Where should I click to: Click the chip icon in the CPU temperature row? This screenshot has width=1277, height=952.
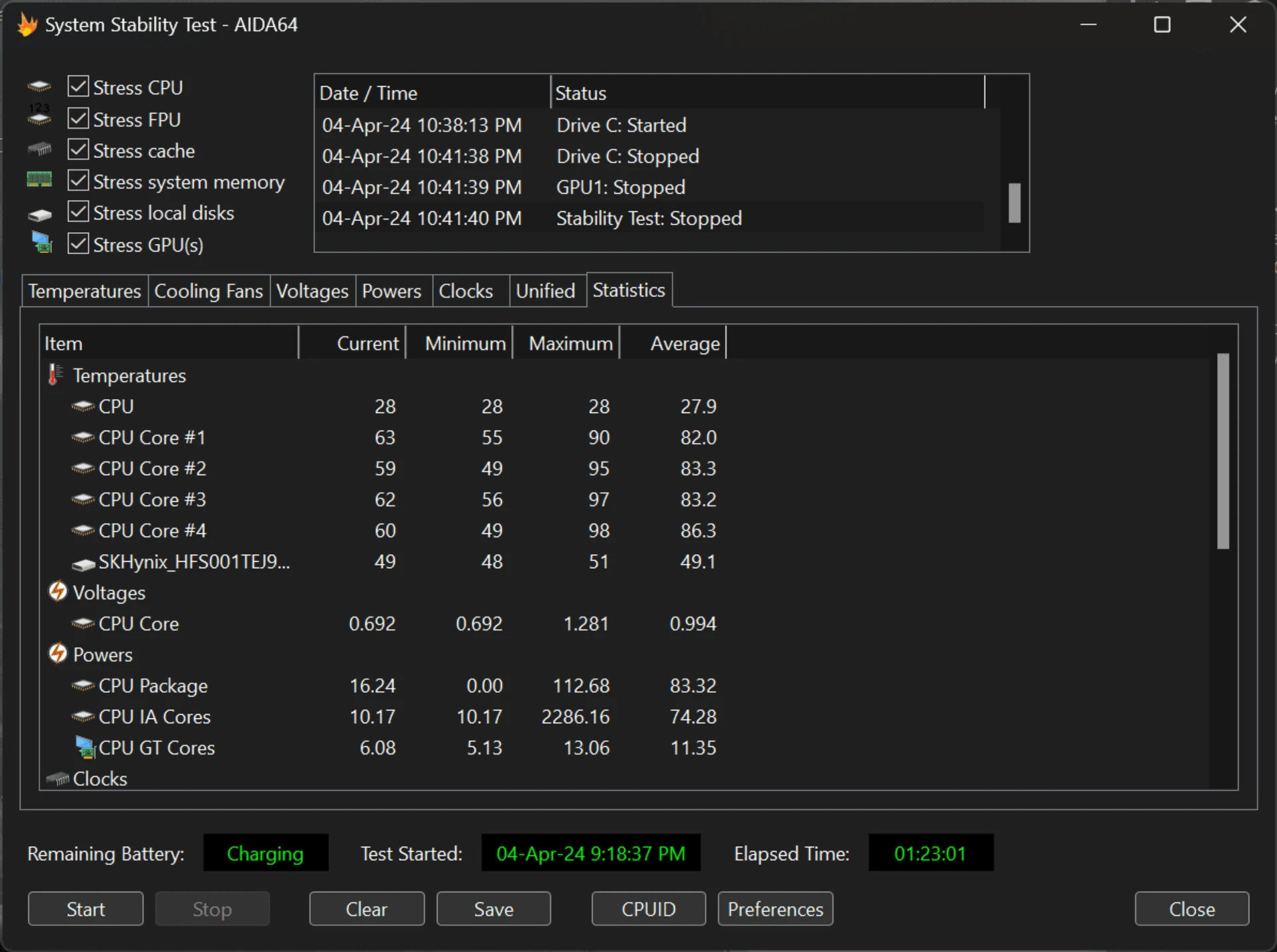tap(83, 406)
